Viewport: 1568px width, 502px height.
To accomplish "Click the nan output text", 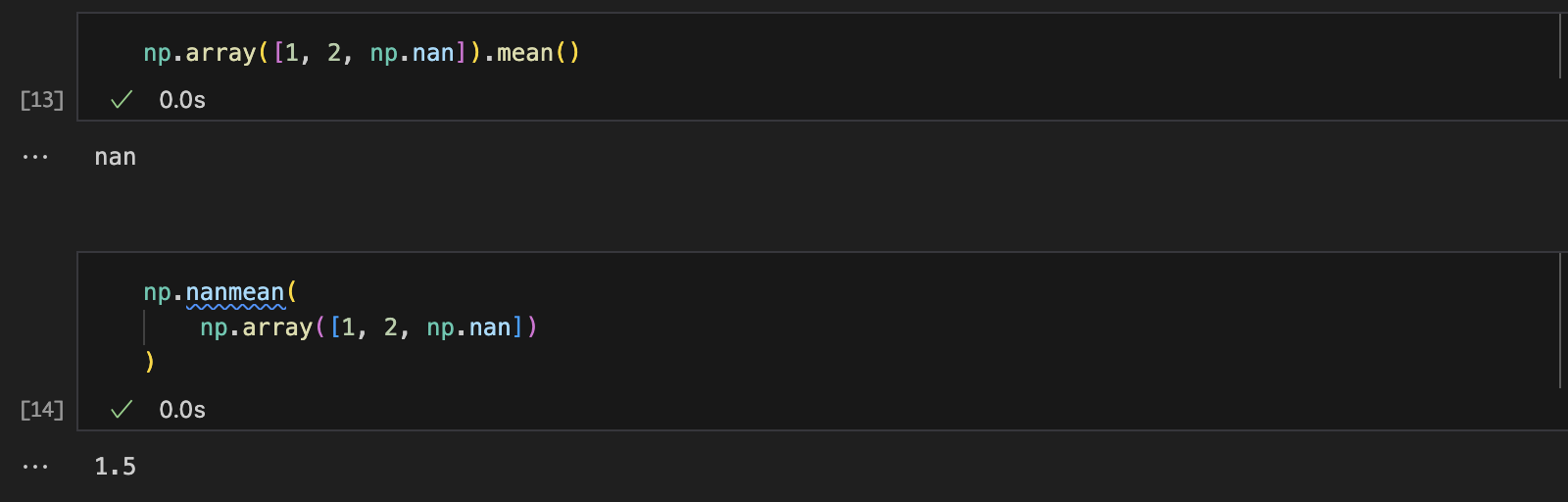I will pyautogui.click(x=116, y=157).
